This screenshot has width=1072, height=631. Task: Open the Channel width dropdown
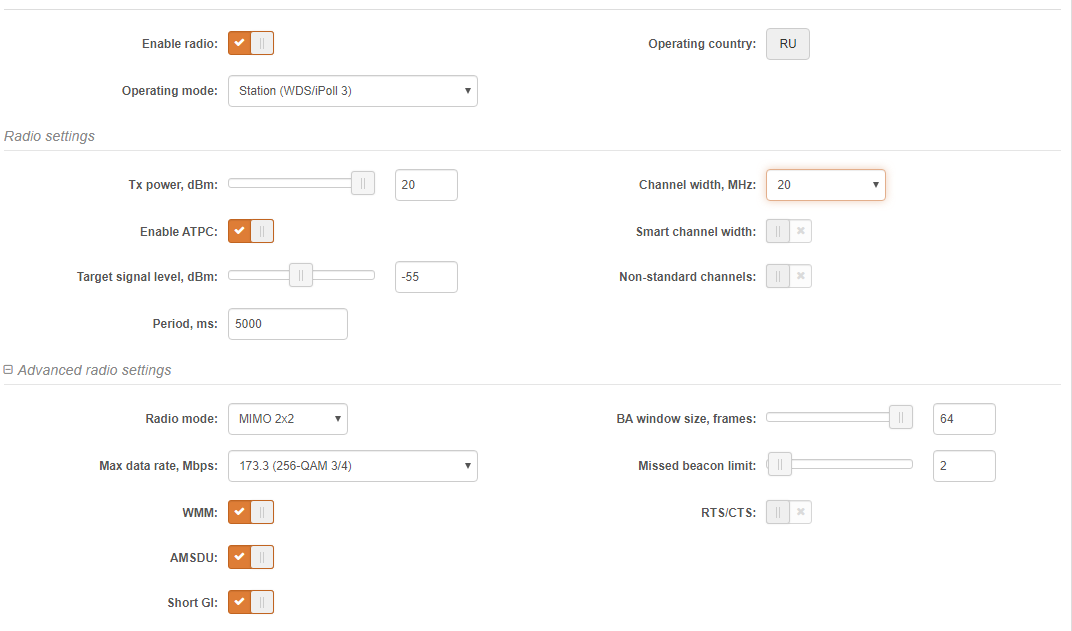point(825,185)
